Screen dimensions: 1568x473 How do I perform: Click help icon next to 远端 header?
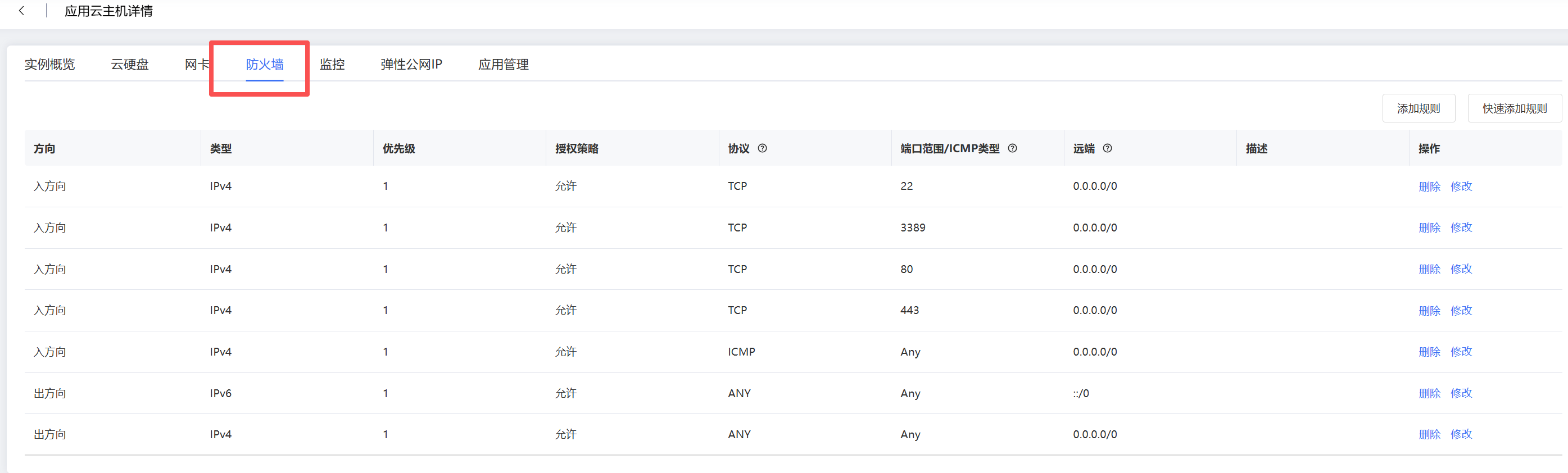1107,148
